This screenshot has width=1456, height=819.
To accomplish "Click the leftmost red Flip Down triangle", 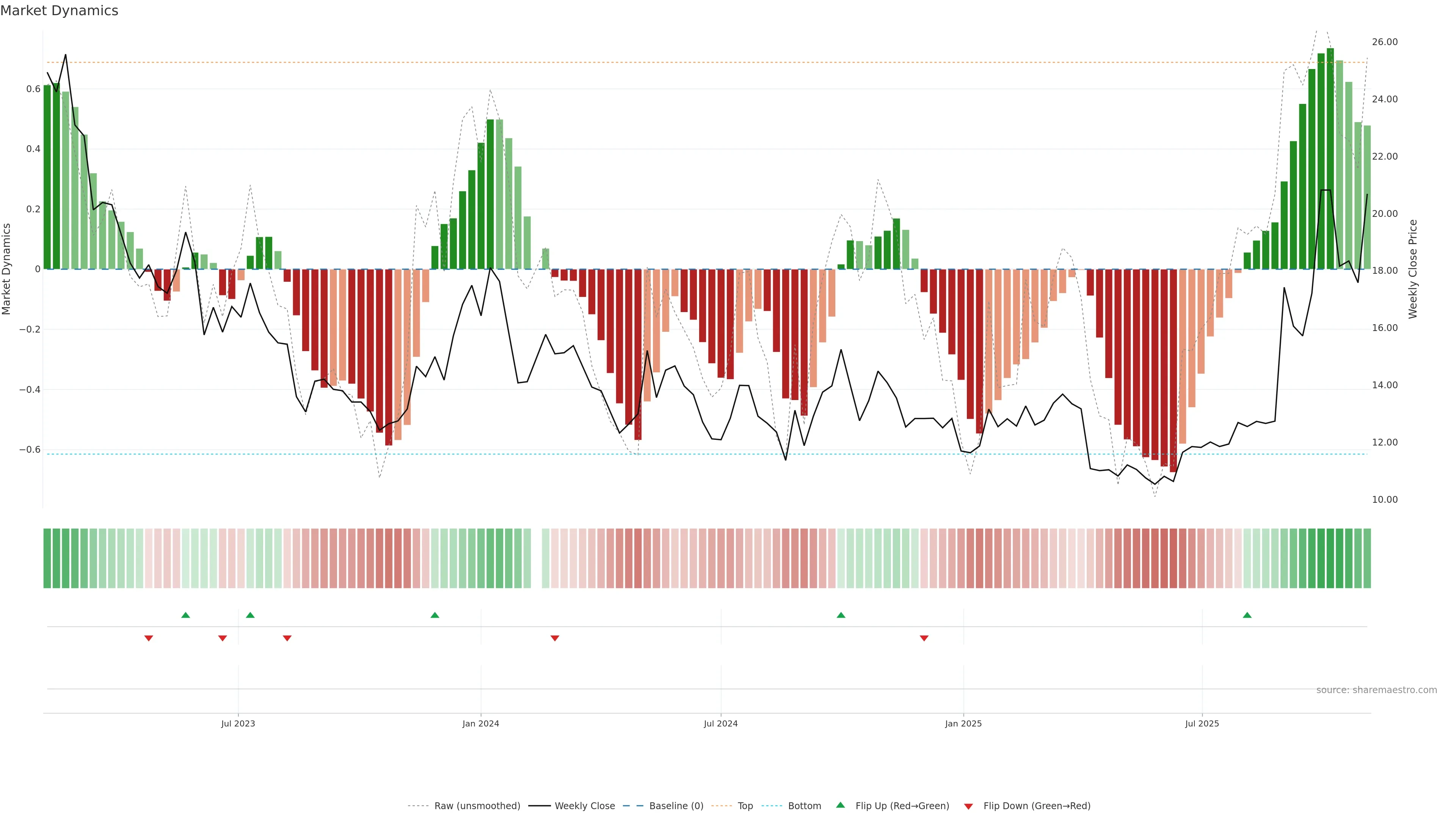I will (x=149, y=638).
